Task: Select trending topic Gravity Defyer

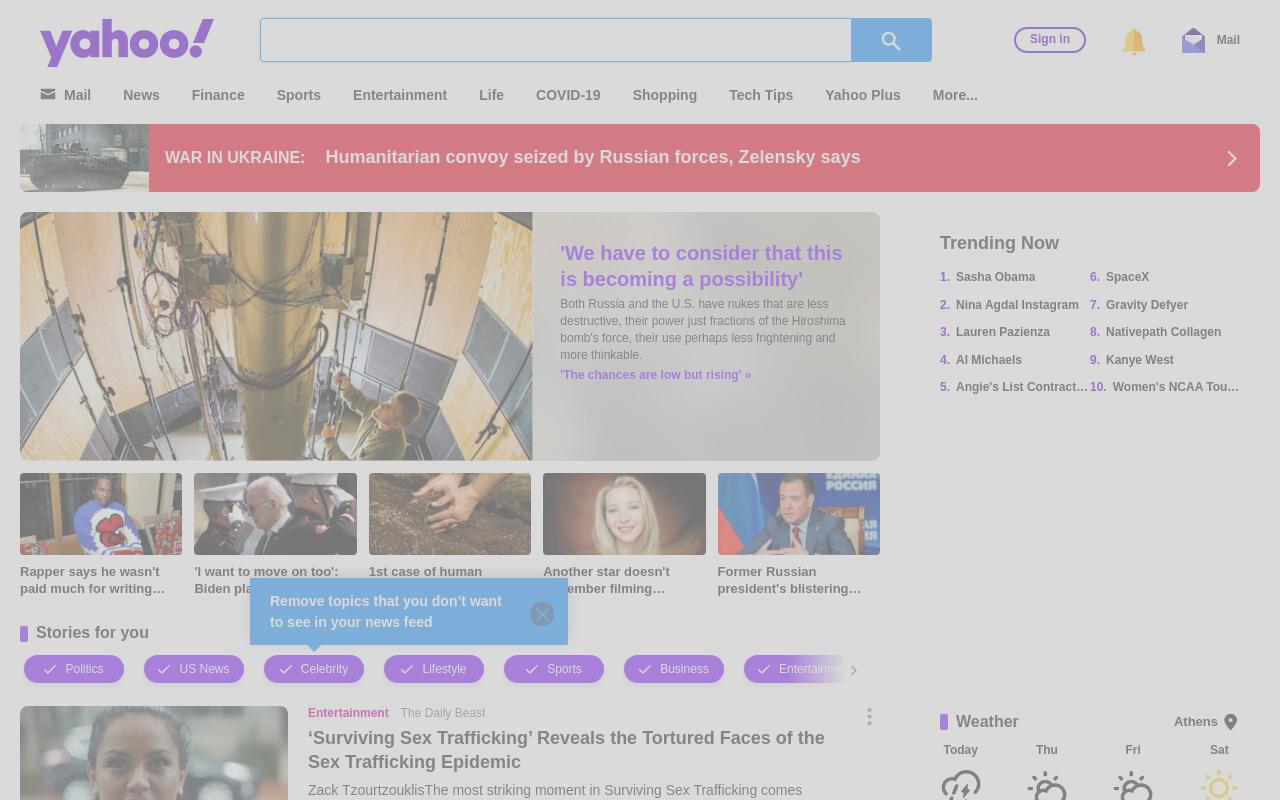Action: tap(1147, 305)
